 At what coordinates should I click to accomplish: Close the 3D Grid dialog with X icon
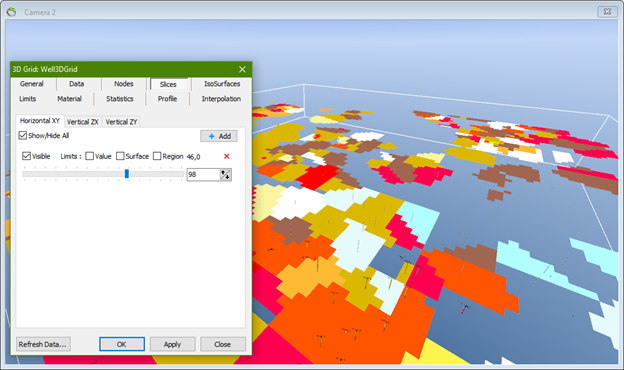point(242,69)
